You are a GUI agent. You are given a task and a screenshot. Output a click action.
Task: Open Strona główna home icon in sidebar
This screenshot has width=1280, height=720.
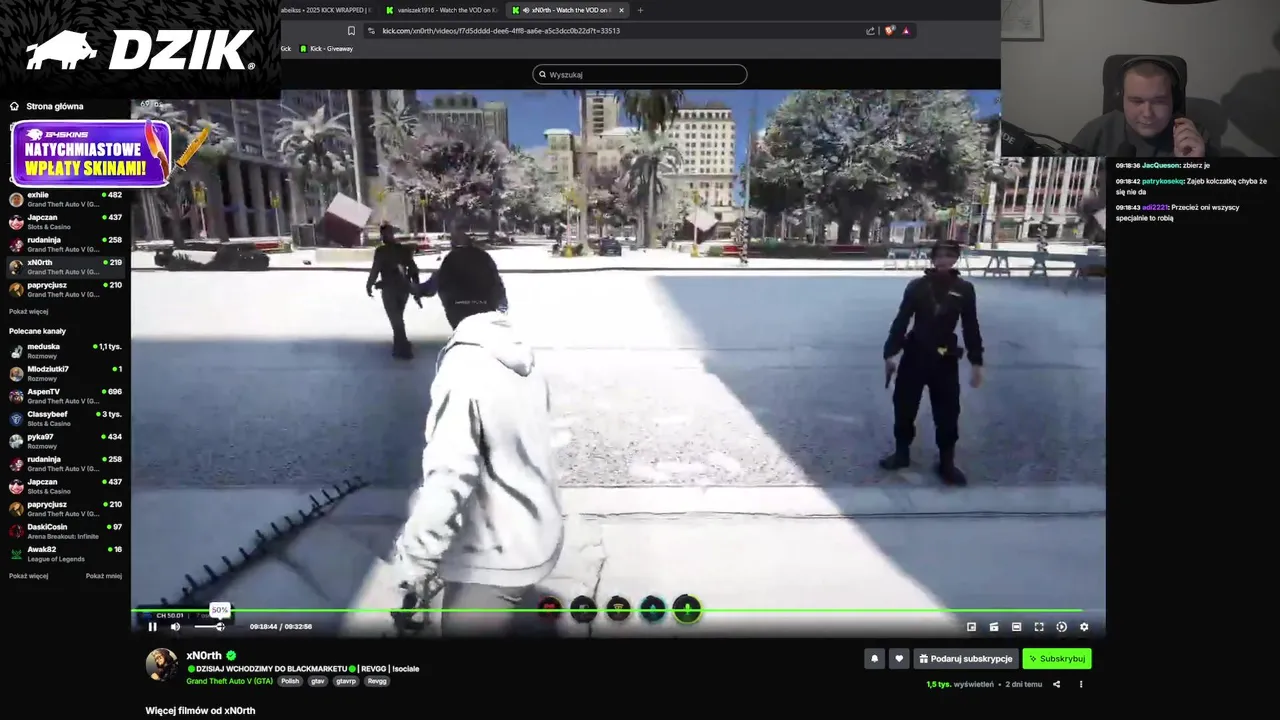(x=14, y=106)
